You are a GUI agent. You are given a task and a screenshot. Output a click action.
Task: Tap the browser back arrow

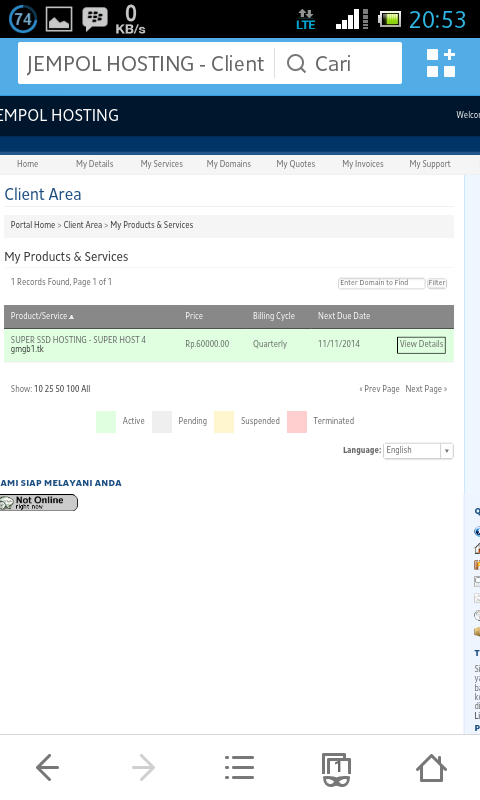pyautogui.click(x=47, y=767)
